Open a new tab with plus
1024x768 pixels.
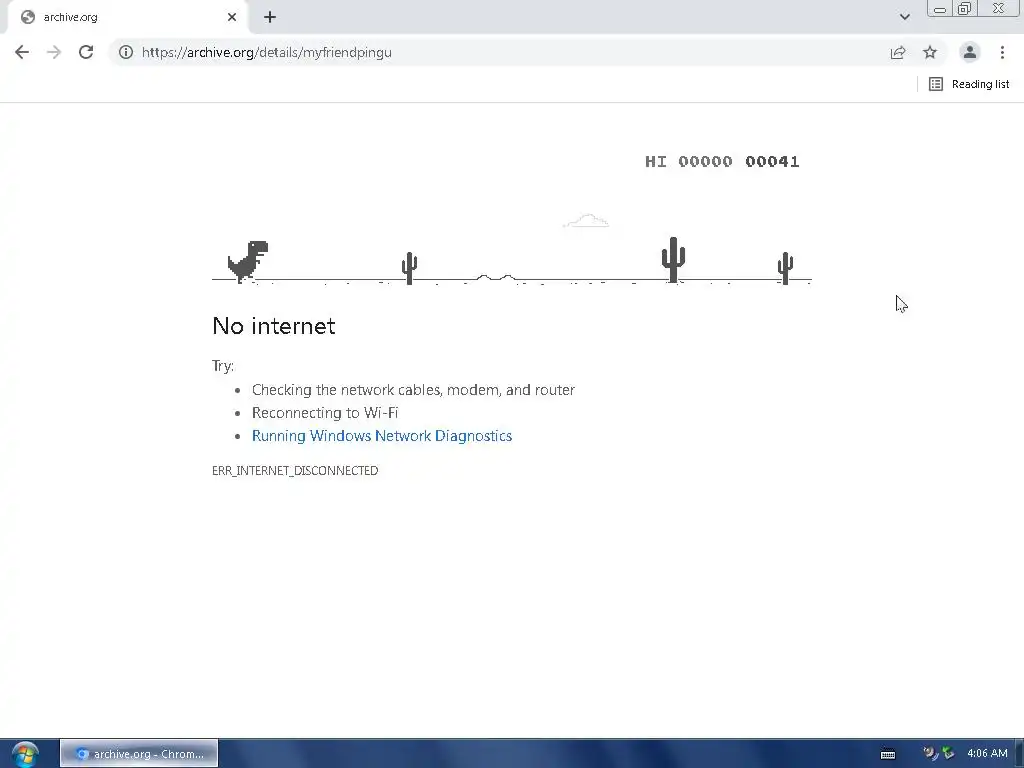[270, 17]
